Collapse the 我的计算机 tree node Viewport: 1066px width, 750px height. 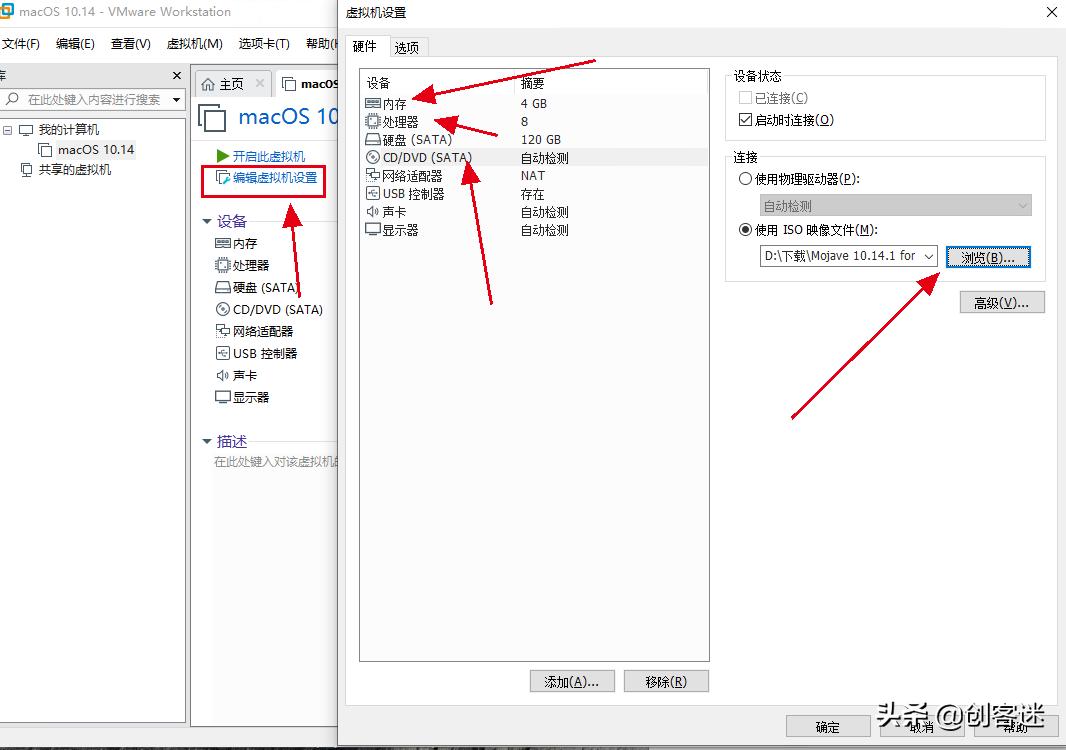tap(8, 128)
